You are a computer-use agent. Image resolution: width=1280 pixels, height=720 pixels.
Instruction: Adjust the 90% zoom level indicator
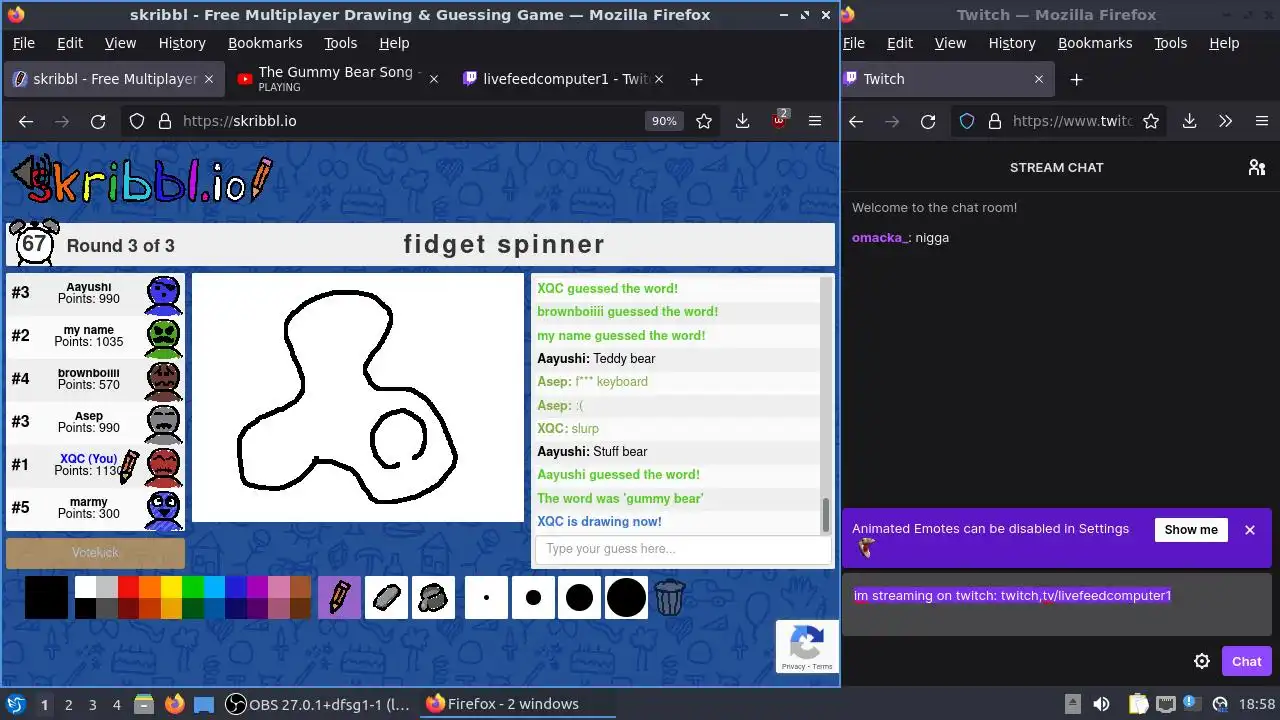664,121
